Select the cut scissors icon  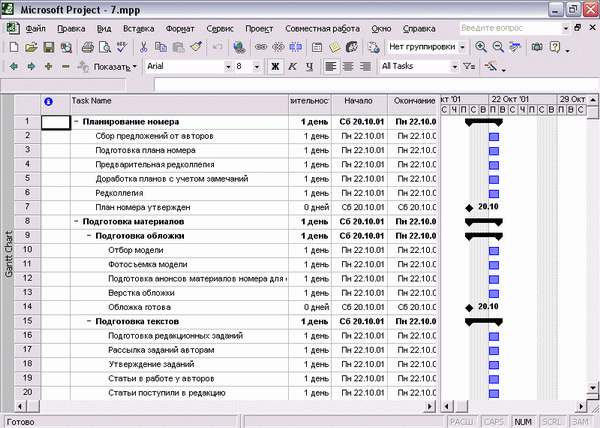[x=143, y=47]
